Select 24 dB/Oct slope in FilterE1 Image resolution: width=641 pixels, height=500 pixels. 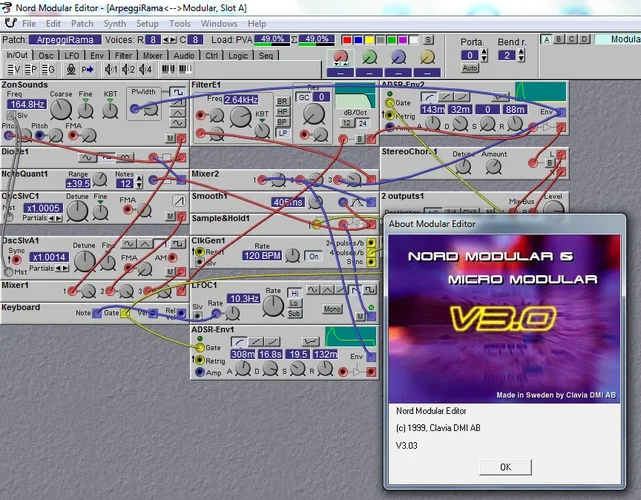coord(363,123)
